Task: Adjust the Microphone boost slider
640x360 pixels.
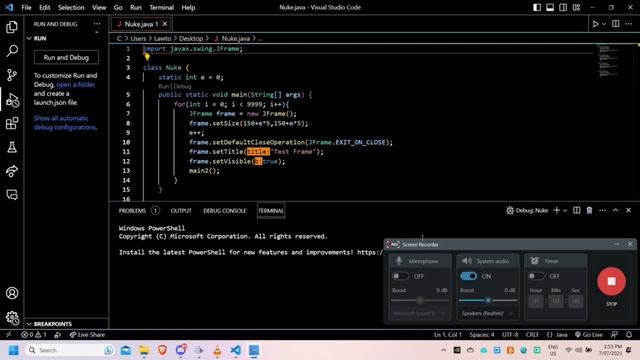Action: pos(420,300)
